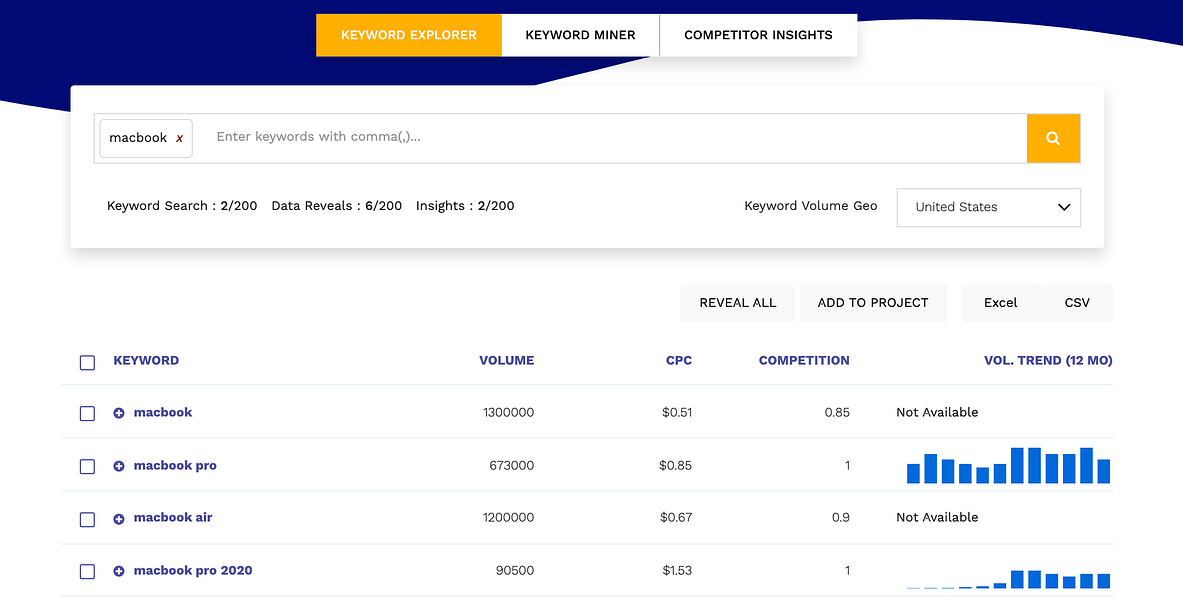Open the macbook pro keyword link
This screenshot has width=1183, height=600.
coord(175,465)
